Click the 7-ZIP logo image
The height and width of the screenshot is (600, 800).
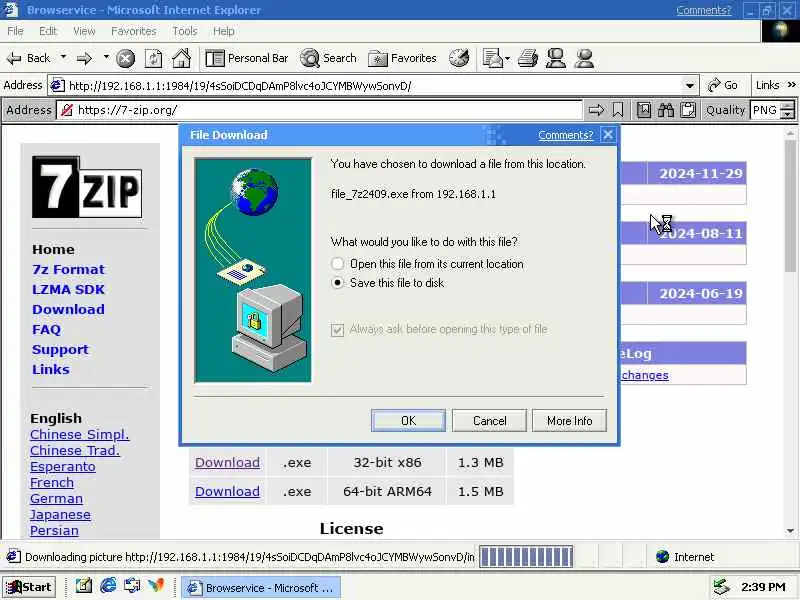click(x=87, y=187)
